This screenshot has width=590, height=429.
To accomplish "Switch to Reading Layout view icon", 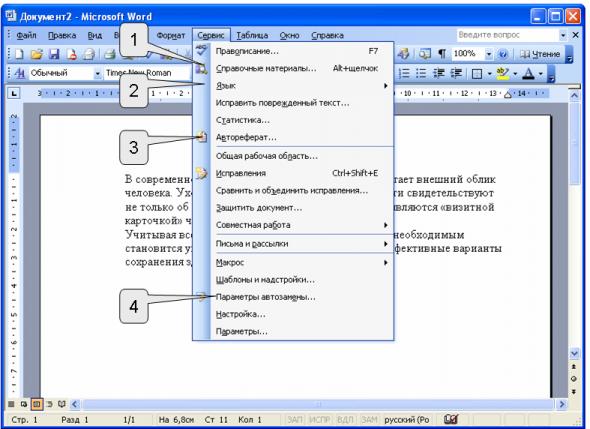I will click(x=62, y=404).
